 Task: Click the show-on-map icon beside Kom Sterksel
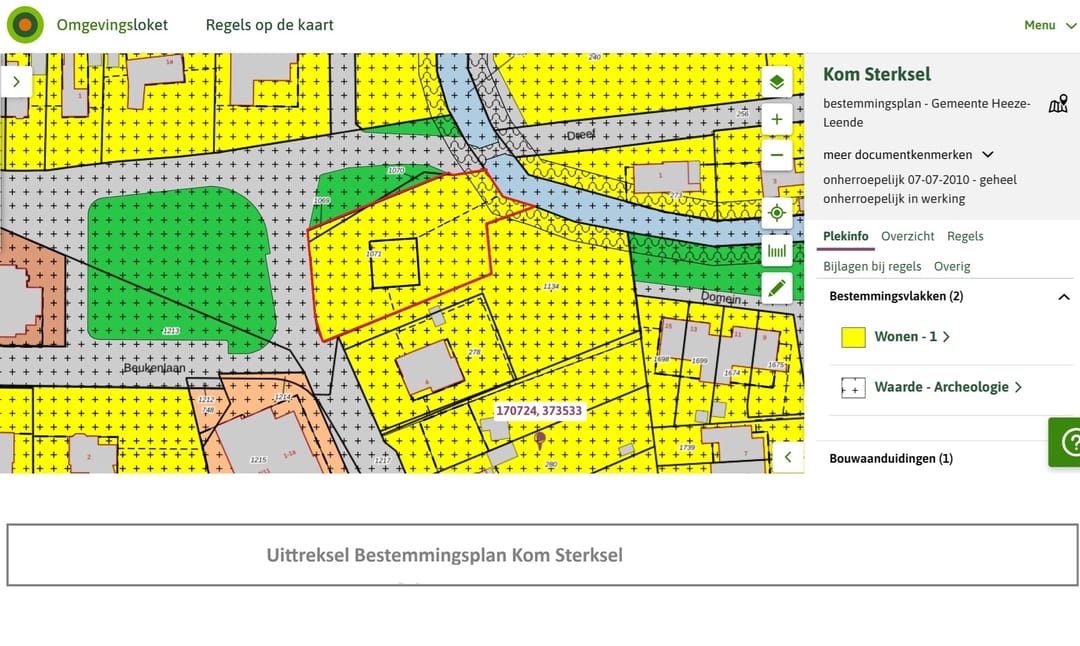tap(1057, 104)
